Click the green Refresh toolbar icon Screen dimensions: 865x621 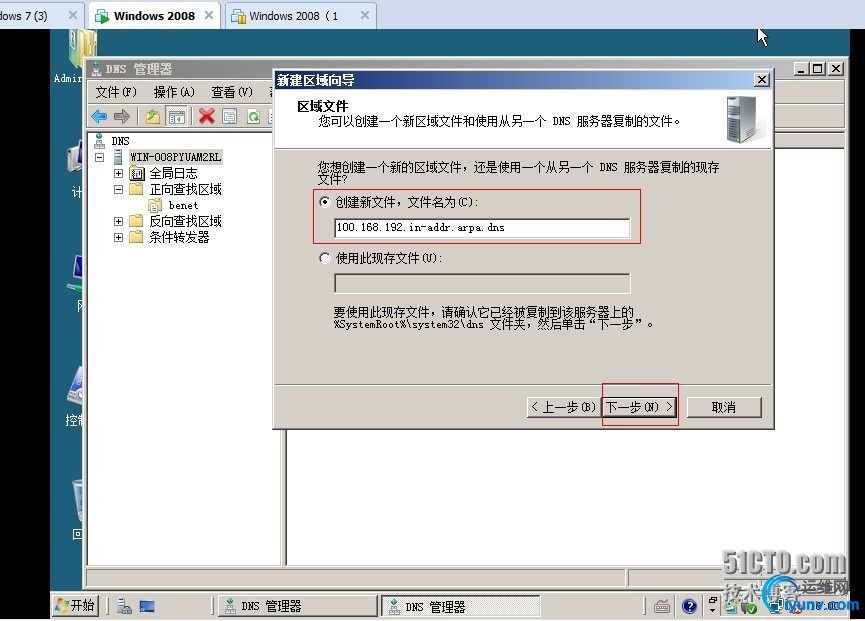click(253, 116)
